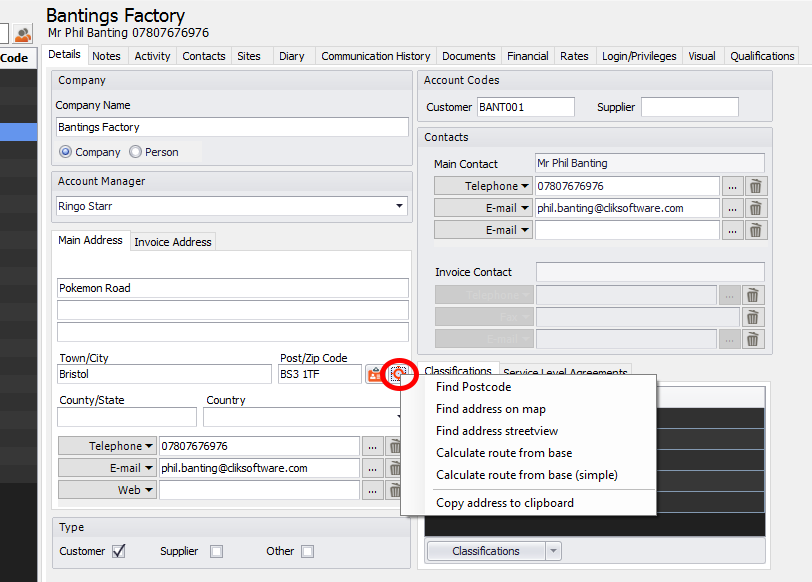The width and height of the screenshot is (812, 582).
Task: Expand the Country dropdown
Action: [x=399, y=417]
